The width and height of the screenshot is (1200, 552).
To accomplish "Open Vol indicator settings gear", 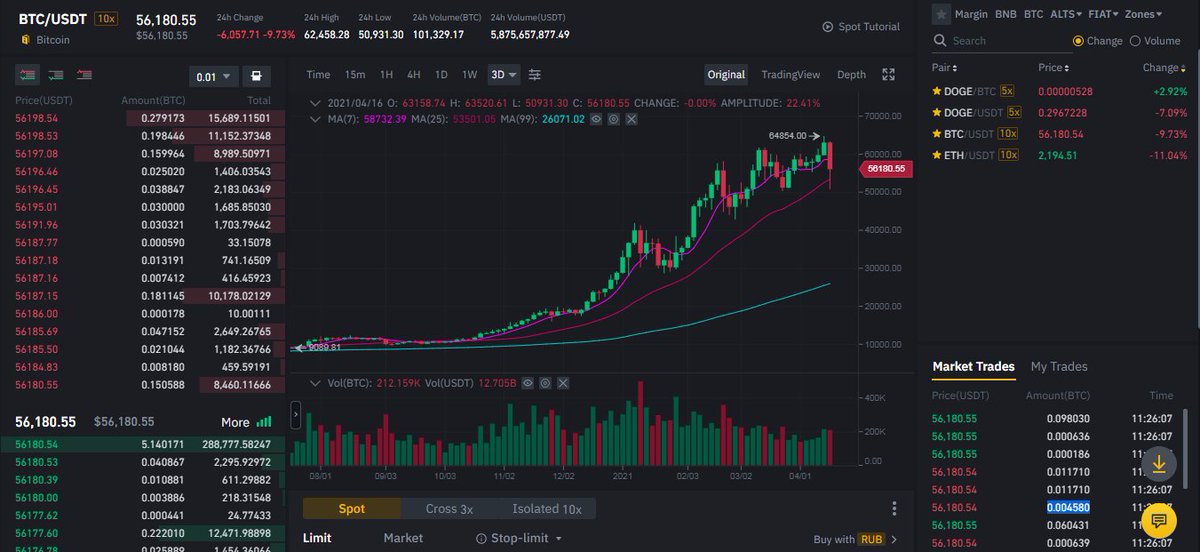I will point(544,382).
